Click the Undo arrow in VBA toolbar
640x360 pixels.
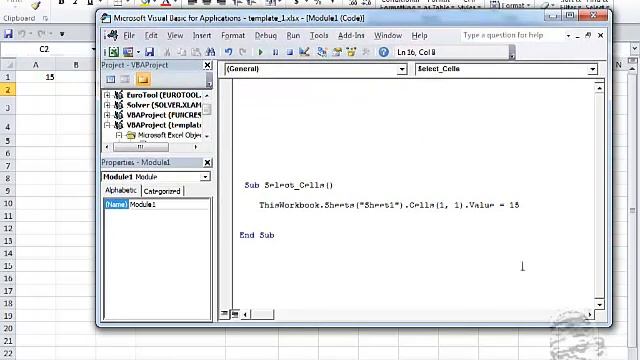pos(229,52)
